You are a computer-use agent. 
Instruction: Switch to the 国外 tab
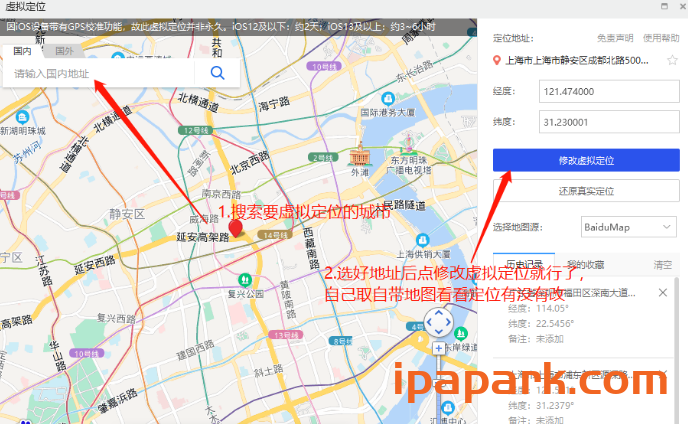(64, 51)
